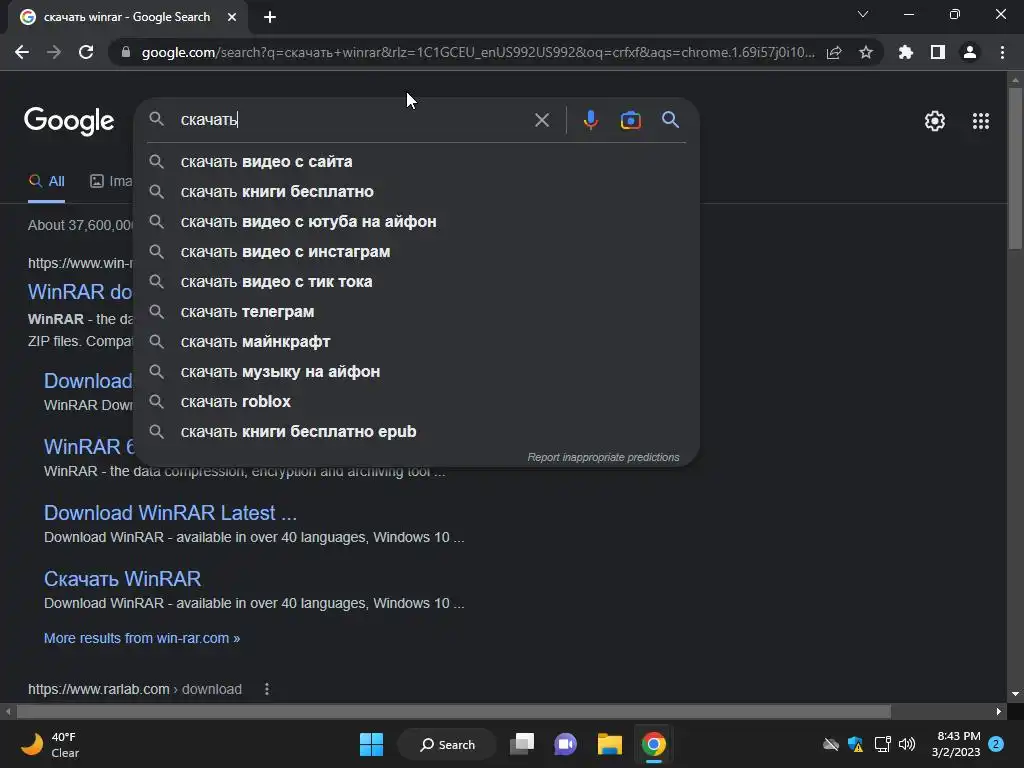The image size is (1024, 768).
Task: Open the Google apps grid icon
Action: tap(981, 121)
